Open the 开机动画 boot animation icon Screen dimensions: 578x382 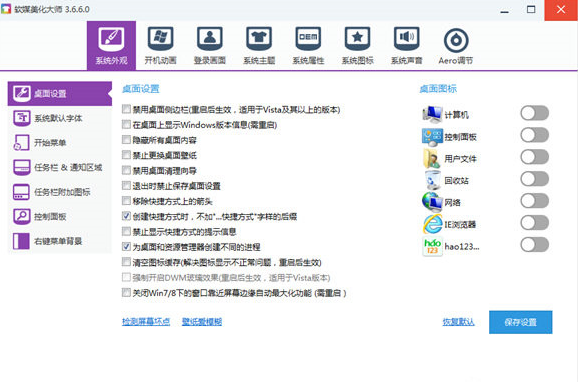[160, 45]
